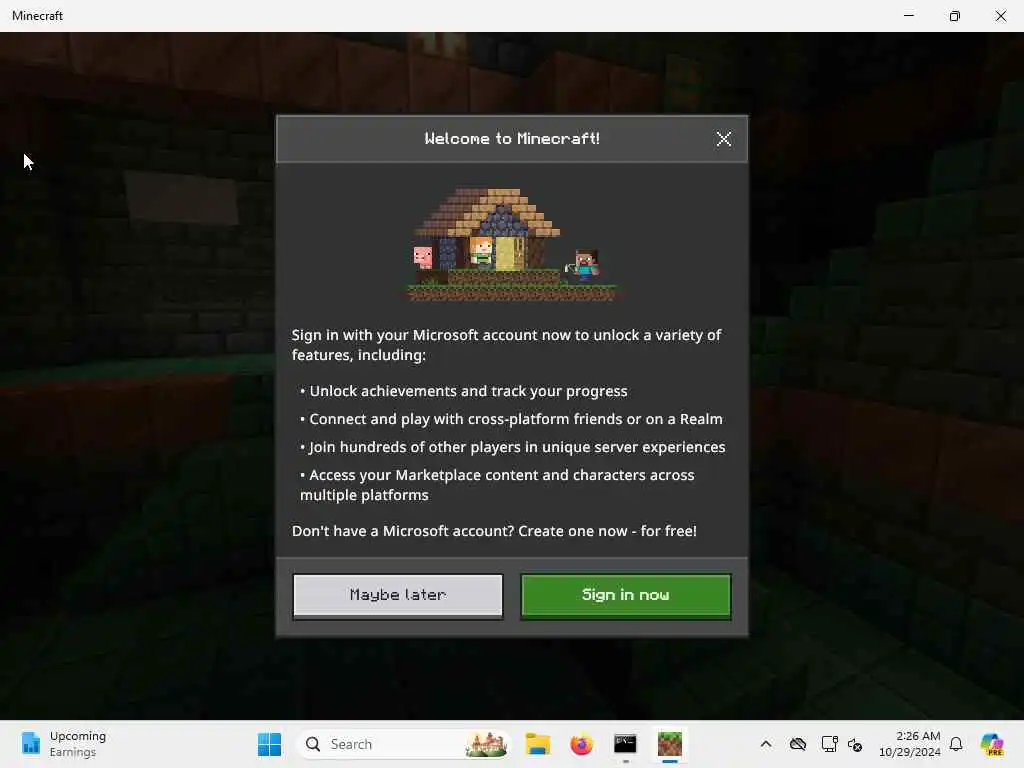The image size is (1024, 768).
Task: Open the clock showing 2:26 AM
Action: tap(909, 744)
